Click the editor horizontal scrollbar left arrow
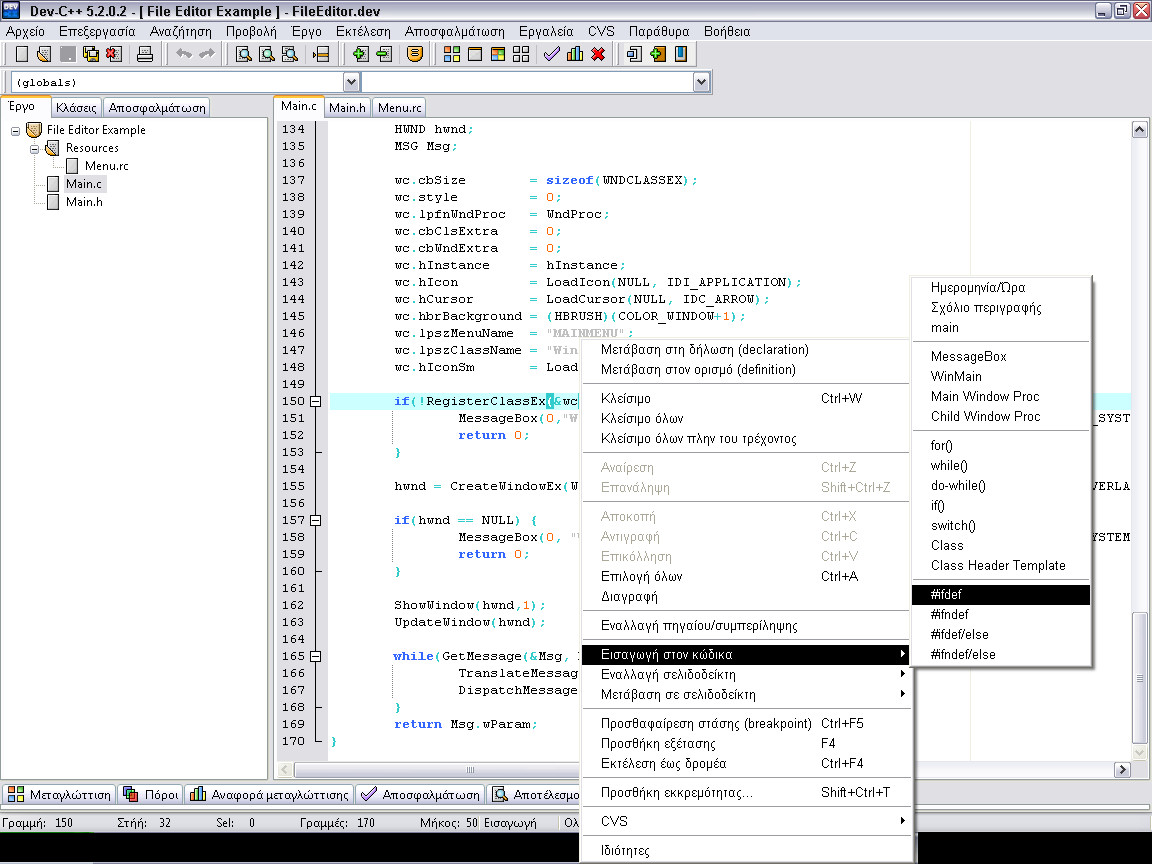Screen dimensions: 1152x864 click(286, 769)
